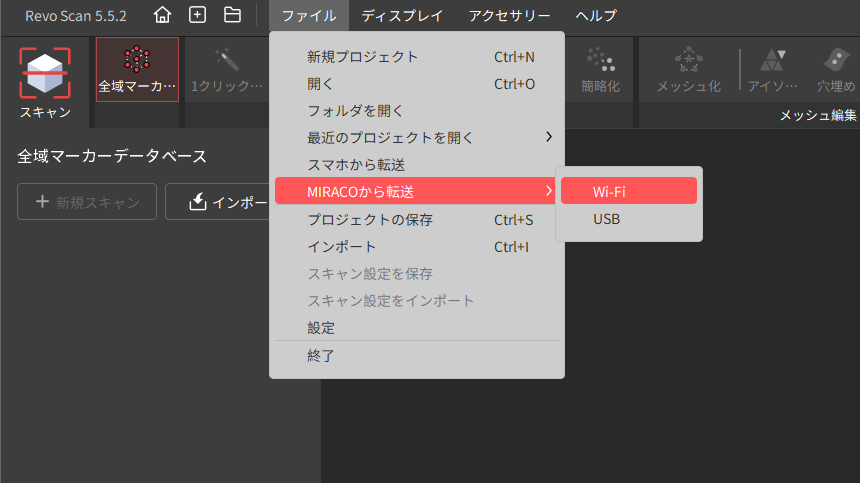Open the Display (ディスプレイ) menu

pos(402,15)
